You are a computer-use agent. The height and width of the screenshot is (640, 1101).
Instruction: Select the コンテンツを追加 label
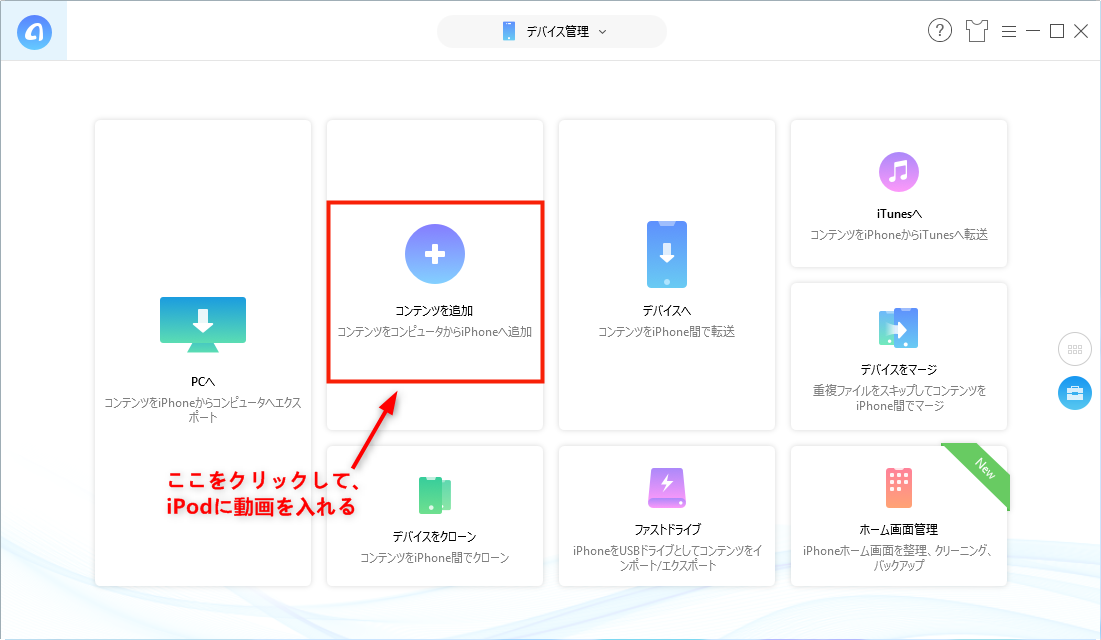[x=434, y=311]
